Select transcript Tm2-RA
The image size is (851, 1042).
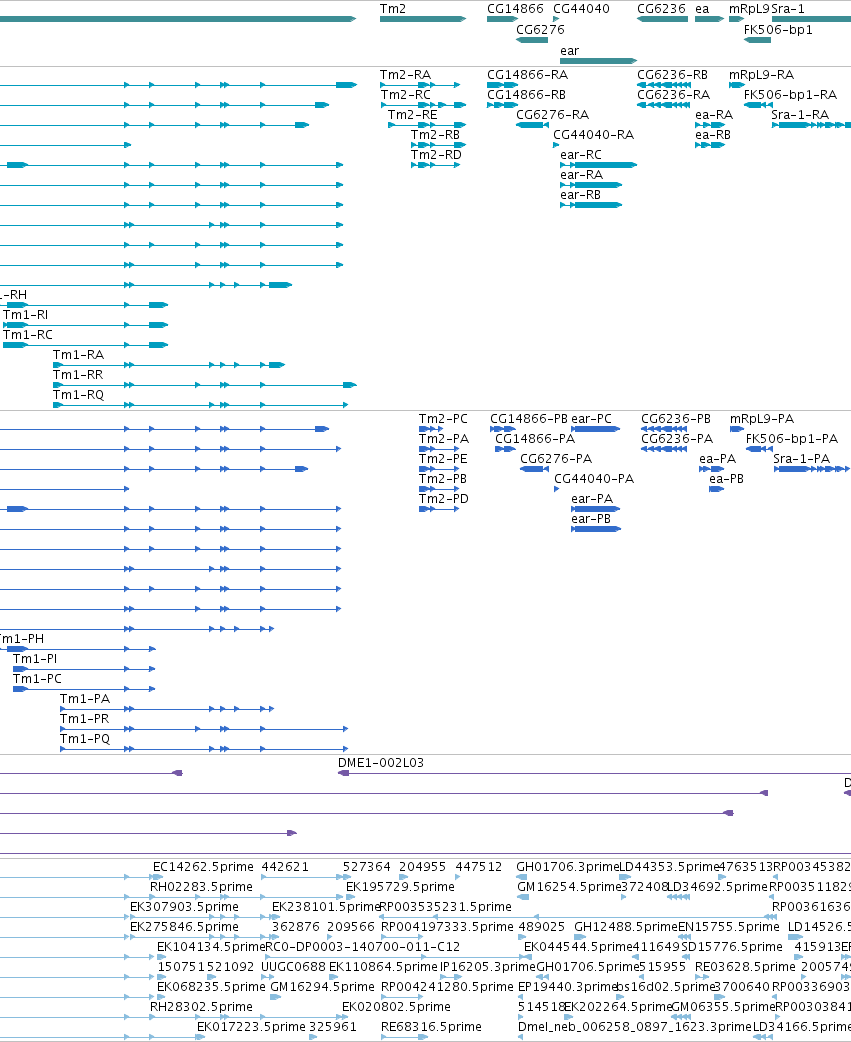tap(405, 75)
